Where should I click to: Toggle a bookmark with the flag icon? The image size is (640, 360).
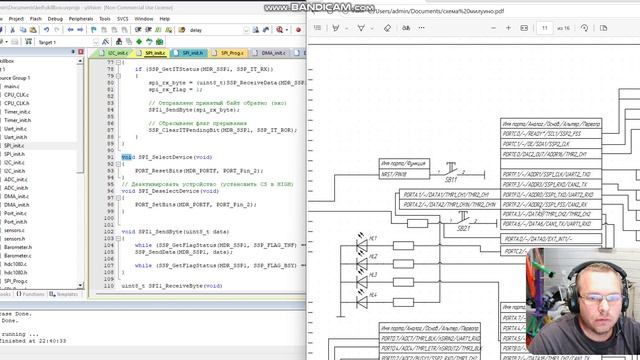(x=94, y=30)
